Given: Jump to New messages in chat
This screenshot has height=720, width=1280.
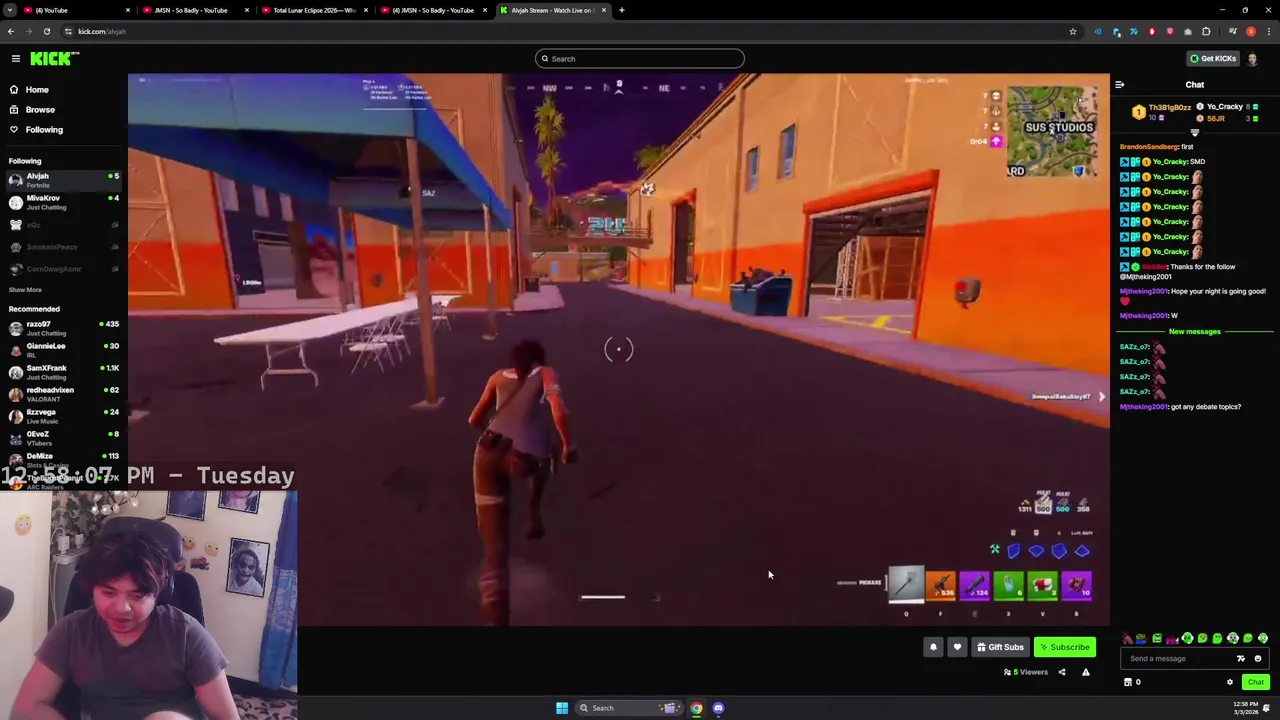Looking at the screenshot, I should pos(1194,332).
